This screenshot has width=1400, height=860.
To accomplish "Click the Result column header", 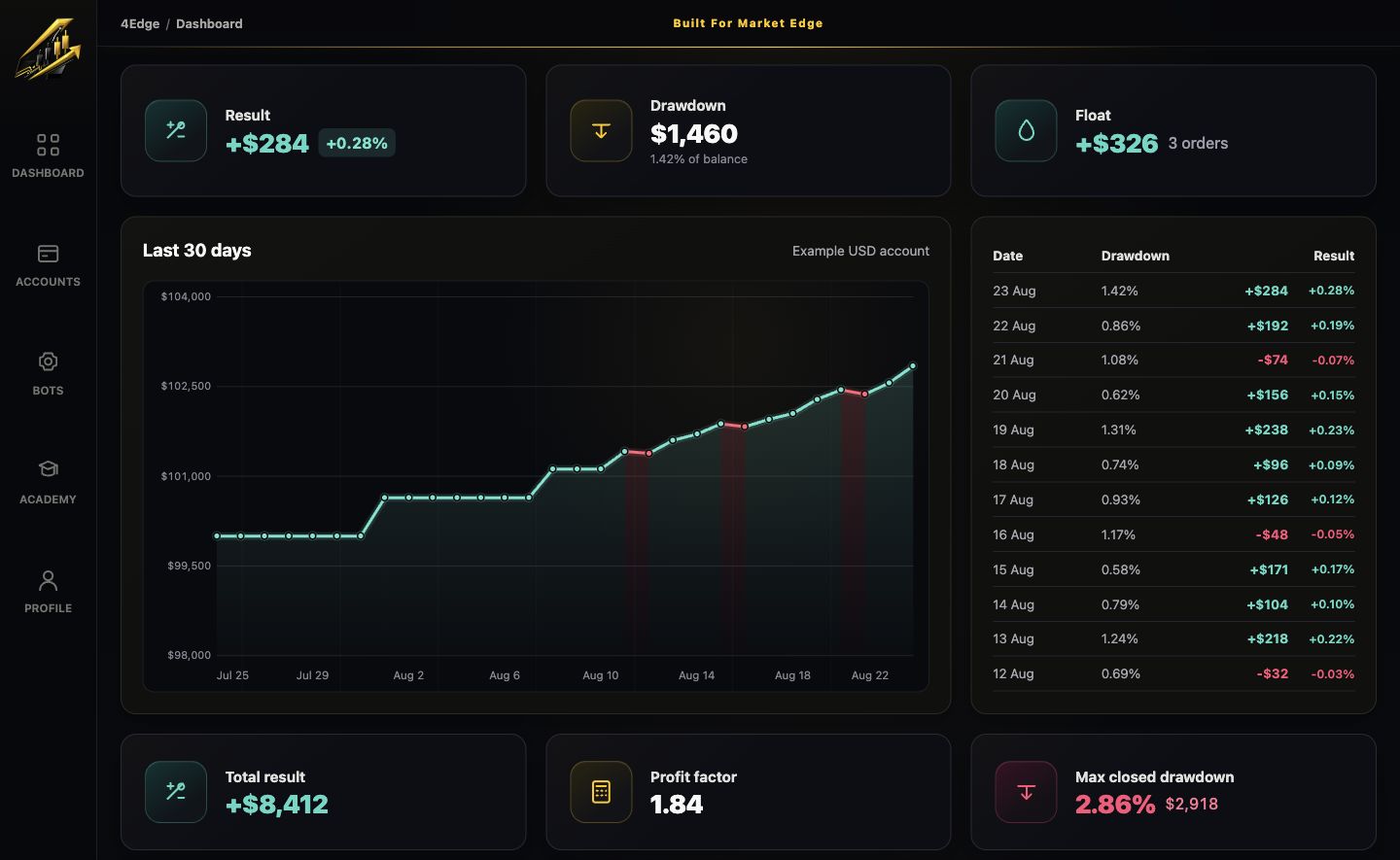I will tap(1334, 256).
